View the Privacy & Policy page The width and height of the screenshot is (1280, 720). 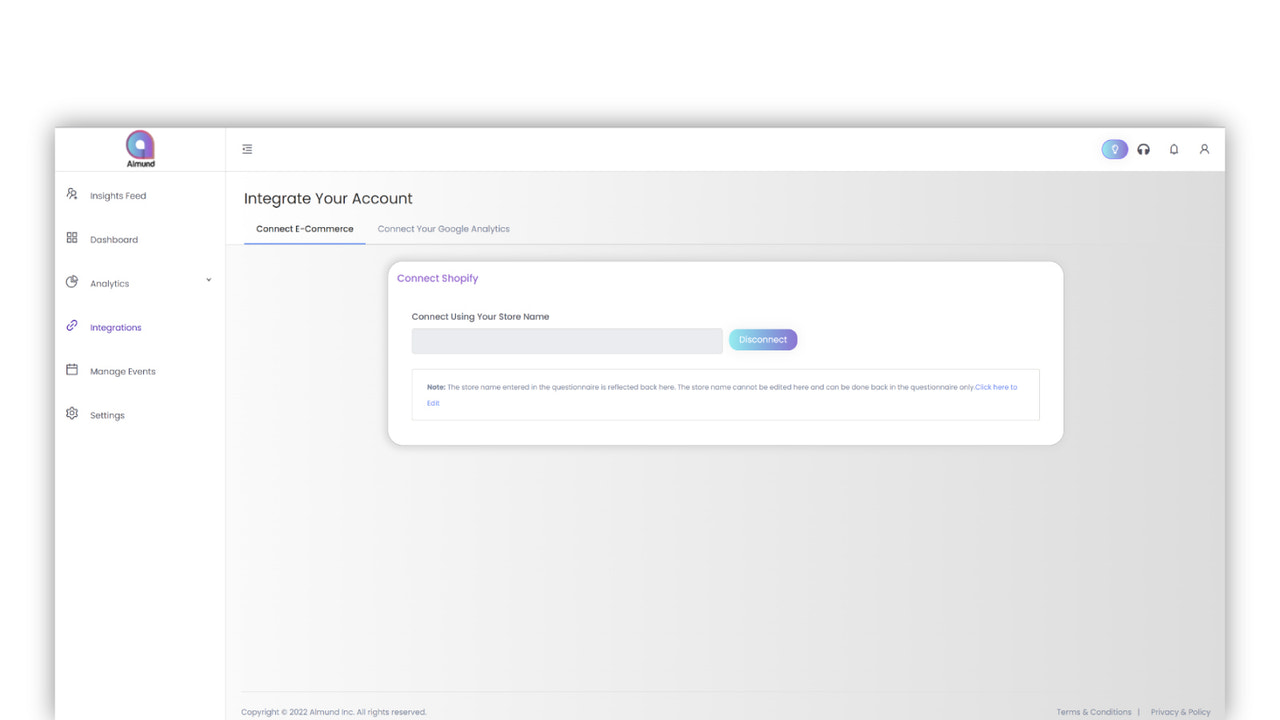click(1180, 711)
